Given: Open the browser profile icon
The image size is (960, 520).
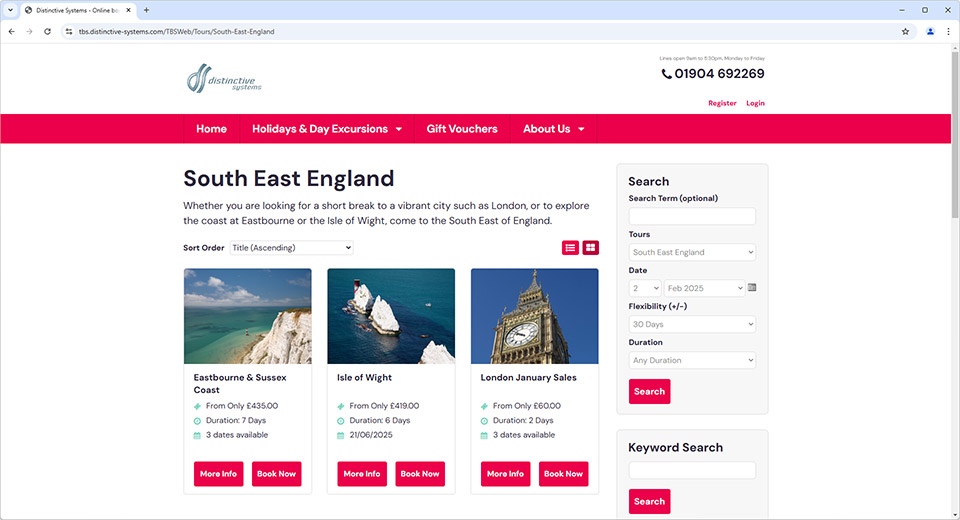Looking at the screenshot, I should pyautogui.click(x=930, y=31).
